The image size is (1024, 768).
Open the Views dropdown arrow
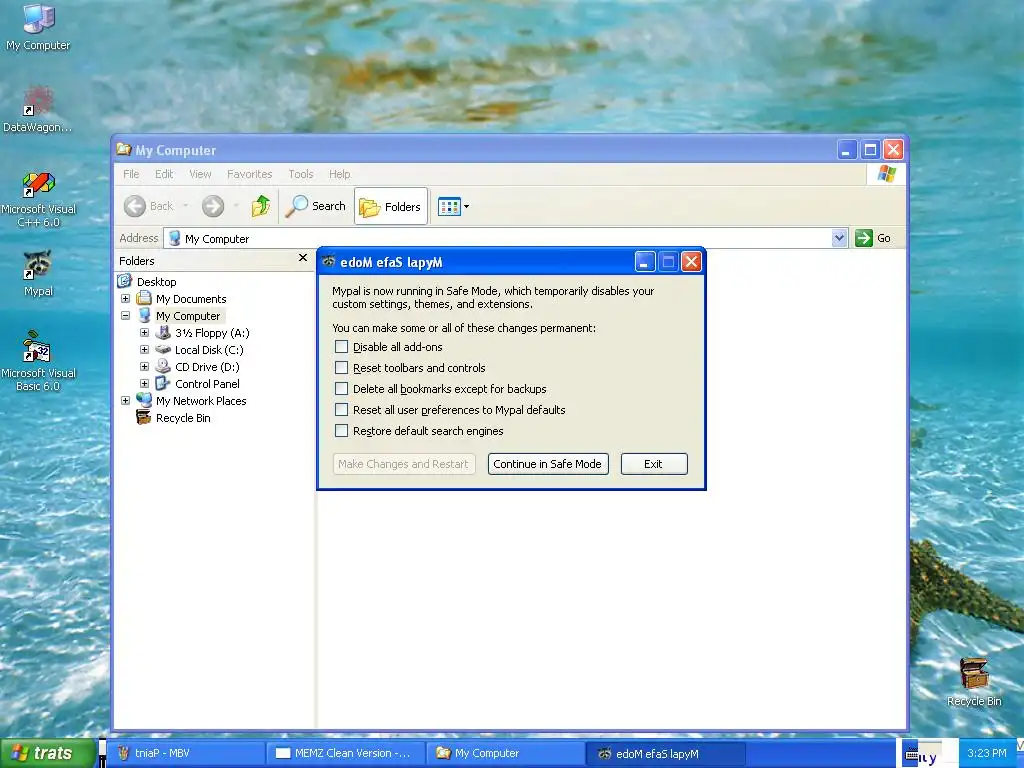(466, 207)
